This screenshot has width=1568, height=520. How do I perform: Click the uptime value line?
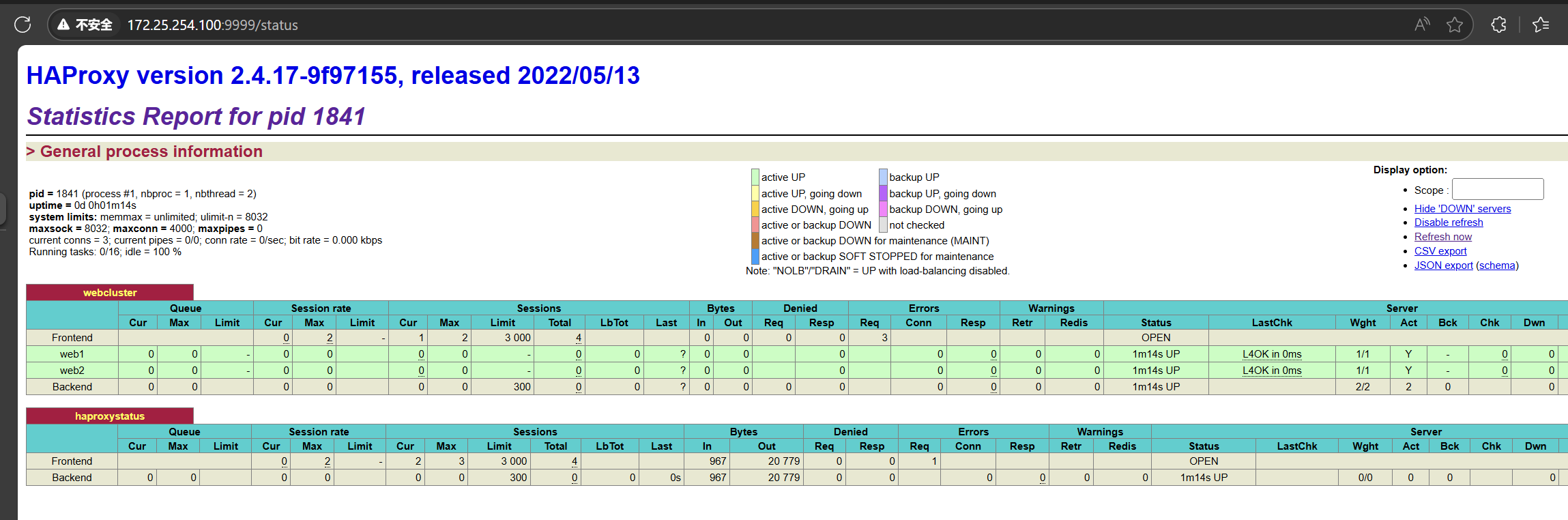click(x=83, y=205)
